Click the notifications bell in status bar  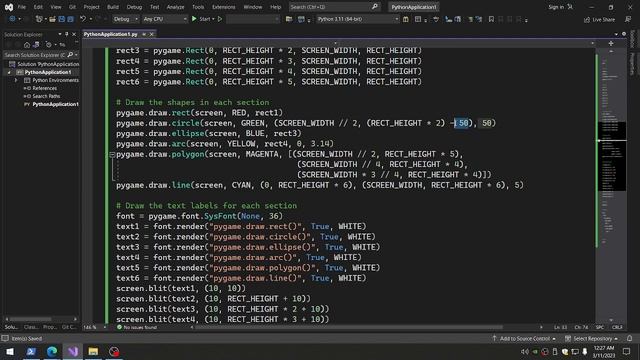tap(630, 338)
